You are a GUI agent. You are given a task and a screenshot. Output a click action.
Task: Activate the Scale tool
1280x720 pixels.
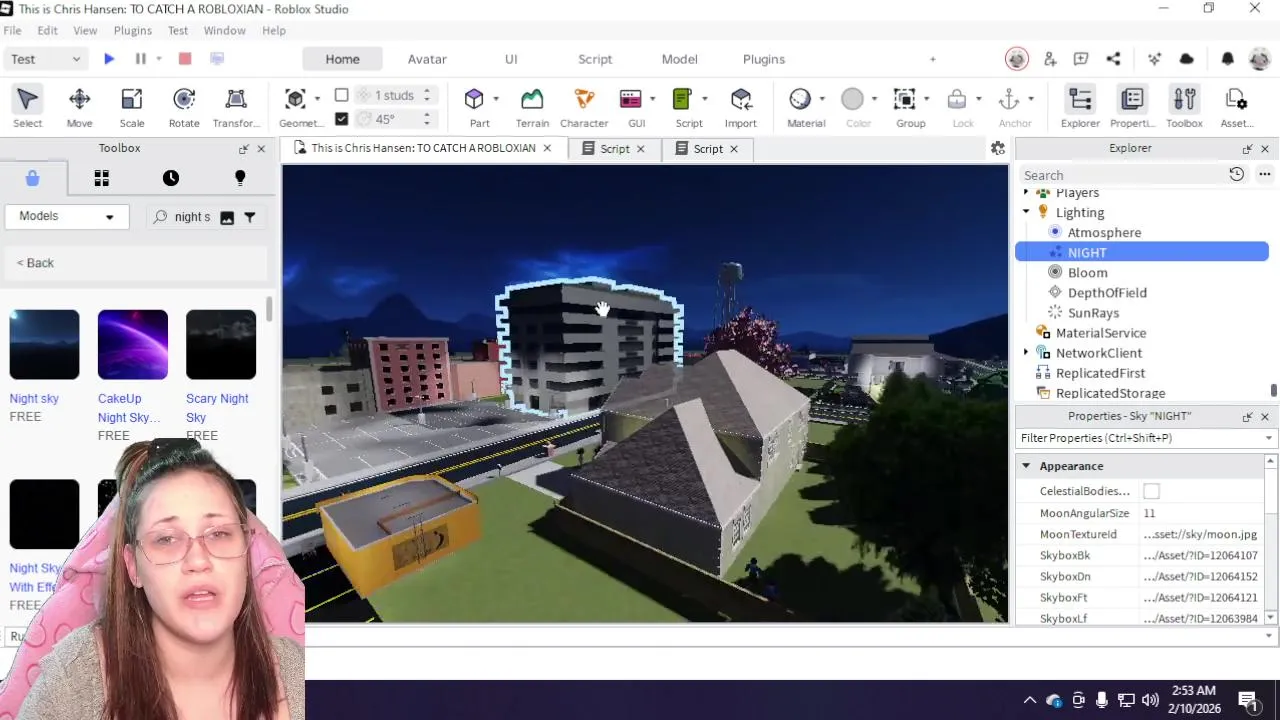pyautogui.click(x=131, y=108)
